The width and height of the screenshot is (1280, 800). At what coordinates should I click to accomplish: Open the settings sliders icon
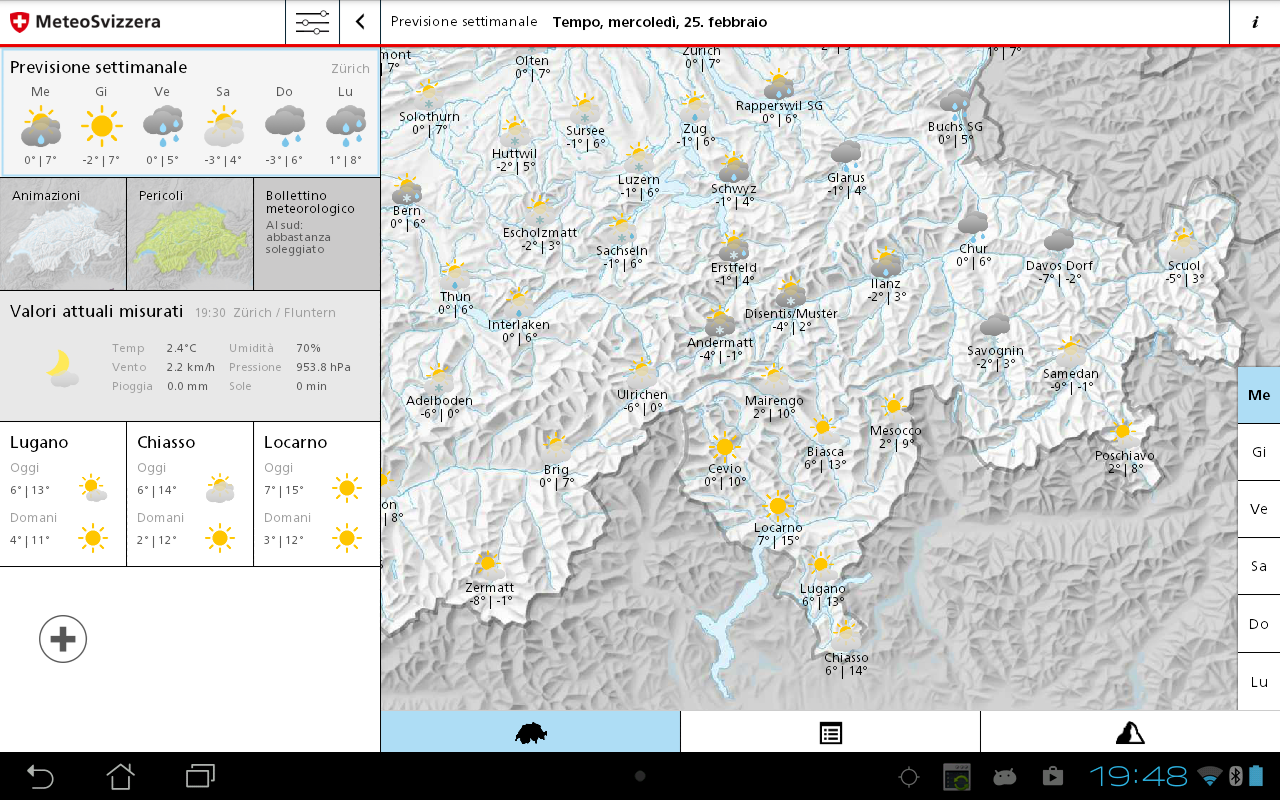(312, 22)
